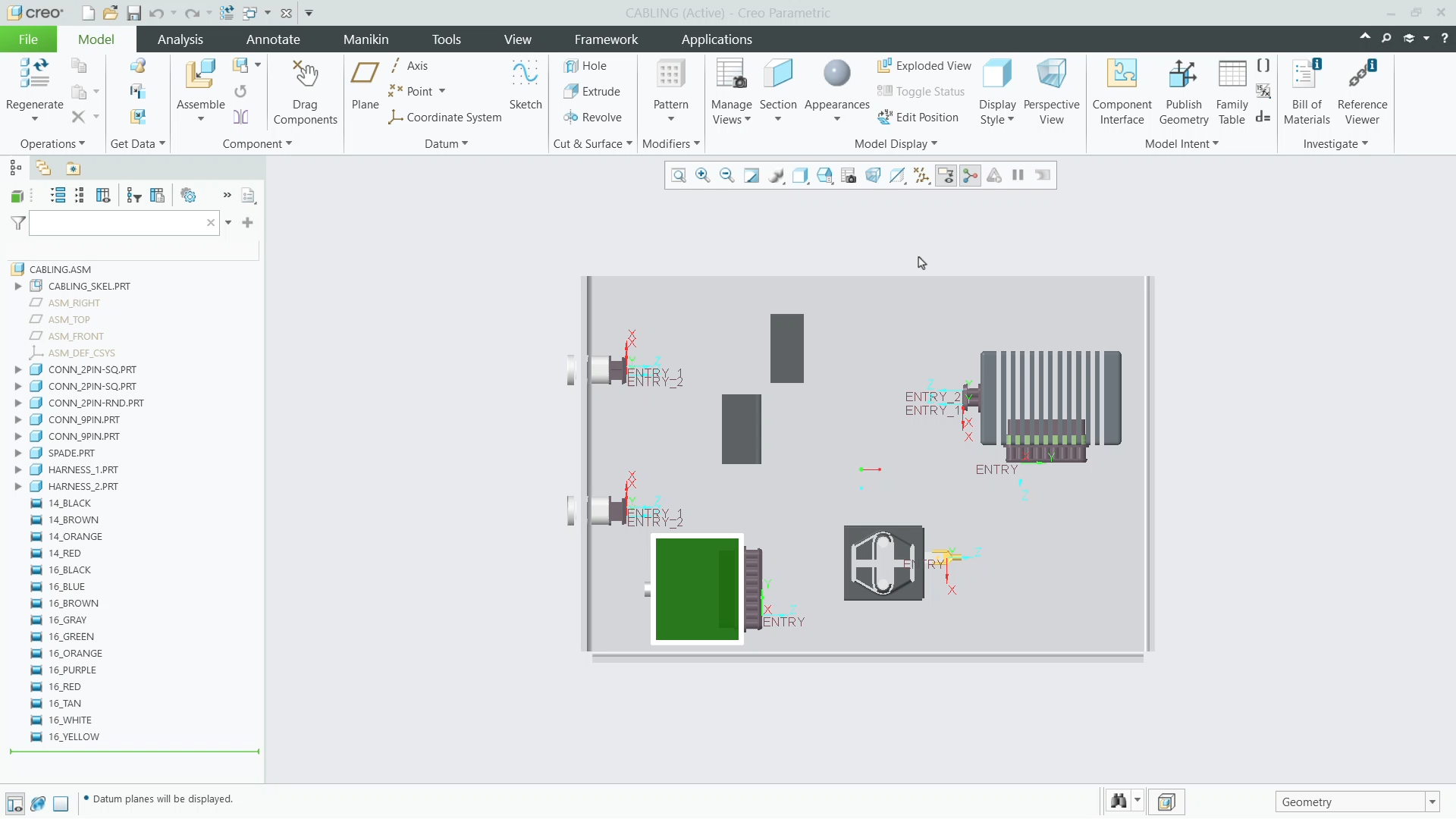
Task: Toggle the Layer Tree folder tab
Action: coord(43,168)
